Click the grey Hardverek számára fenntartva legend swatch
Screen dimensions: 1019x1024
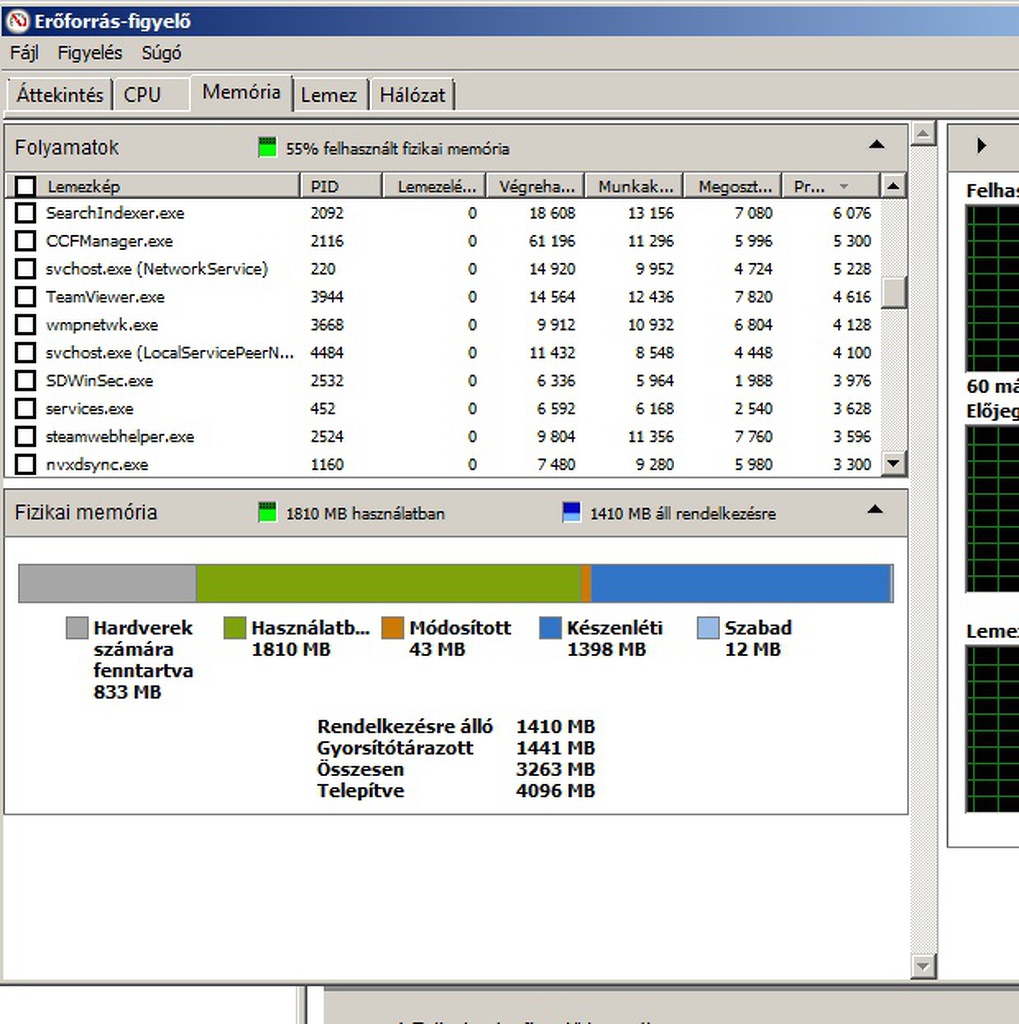coord(77,628)
